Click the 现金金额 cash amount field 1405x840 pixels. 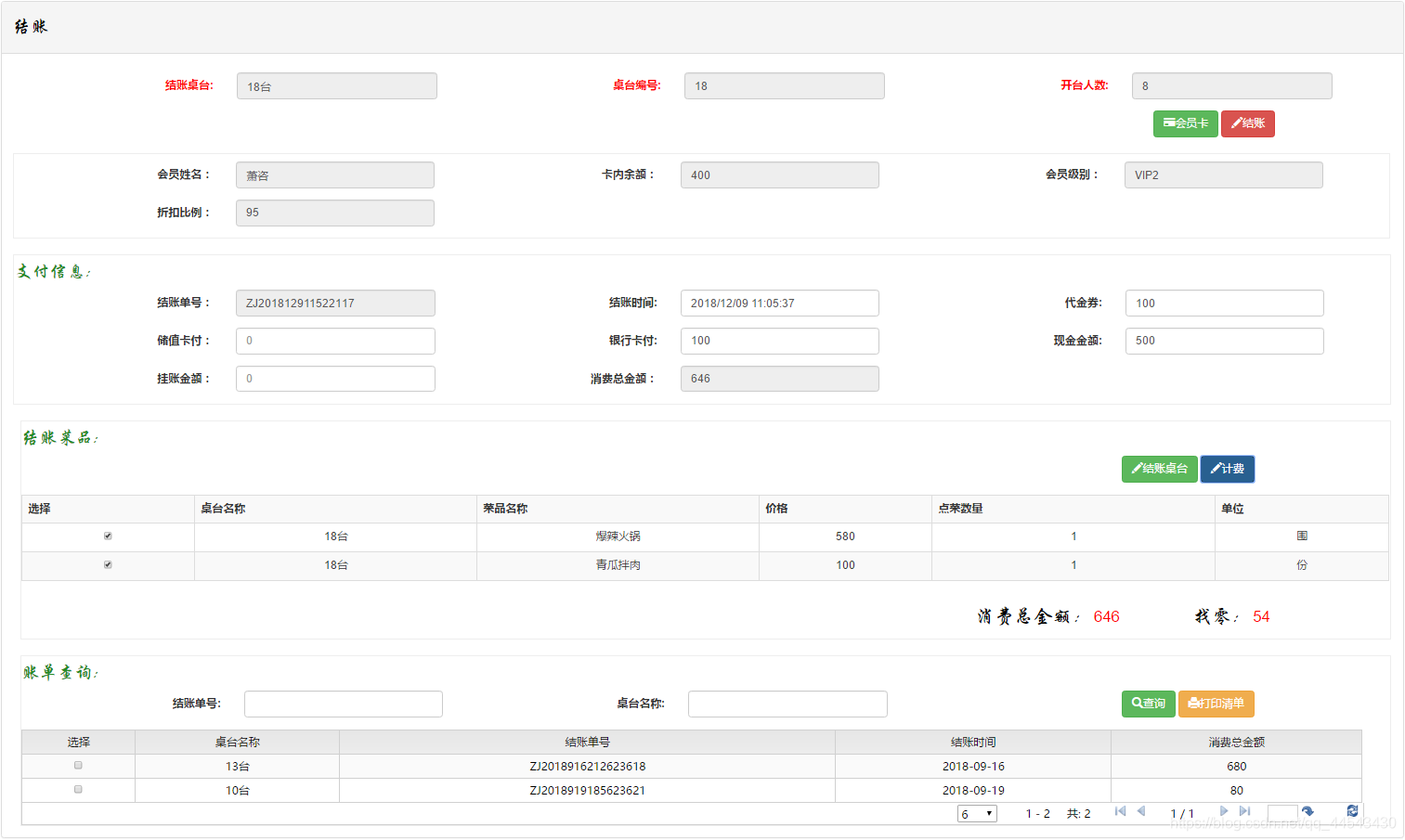click(1224, 341)
